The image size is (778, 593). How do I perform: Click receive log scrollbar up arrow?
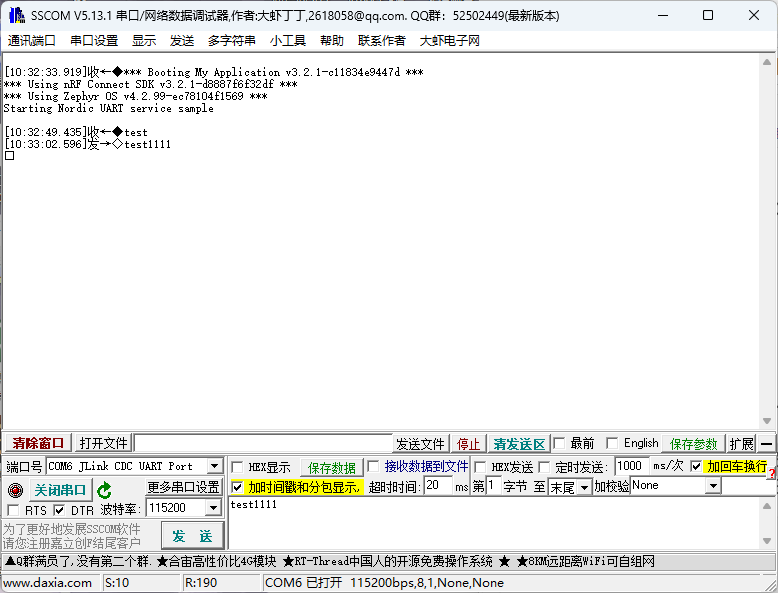(767, 62)
